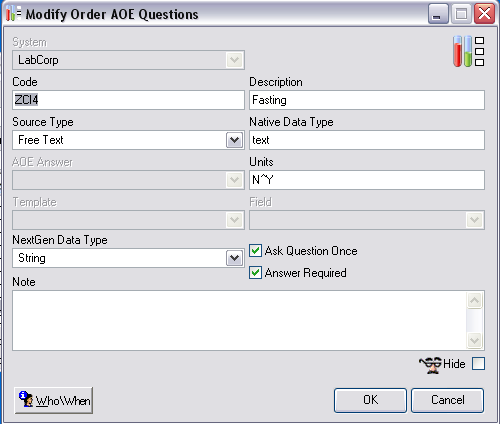Click into the Description field showing Fasting
The height and width of the screenshot is (424, 500).
(x=367, y=100)
